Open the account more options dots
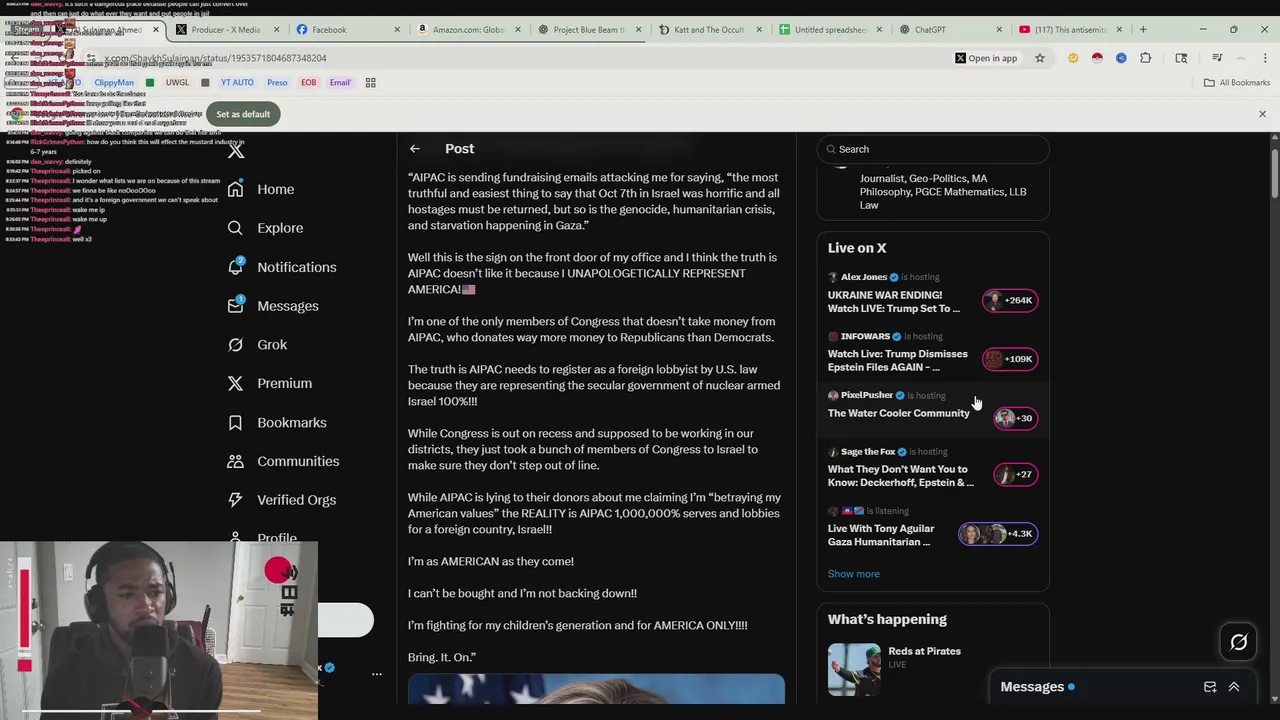 (x=376, y=675)
